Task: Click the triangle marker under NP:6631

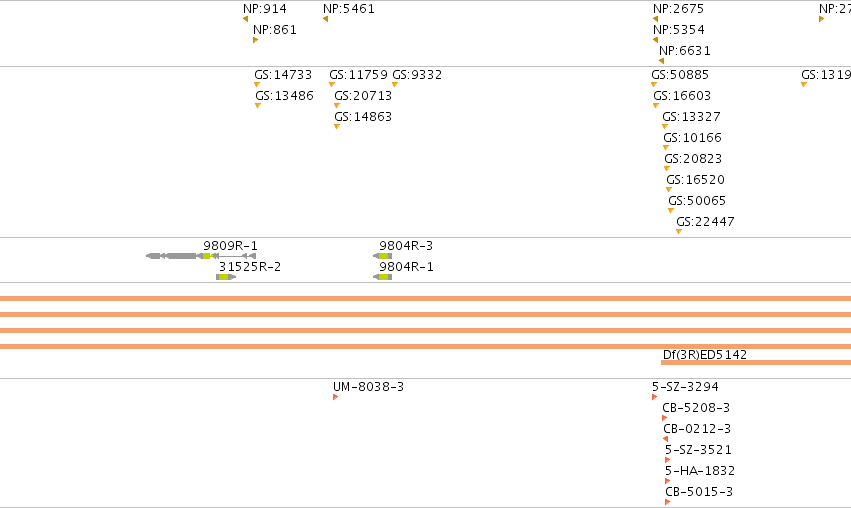Action: [661, 61]
